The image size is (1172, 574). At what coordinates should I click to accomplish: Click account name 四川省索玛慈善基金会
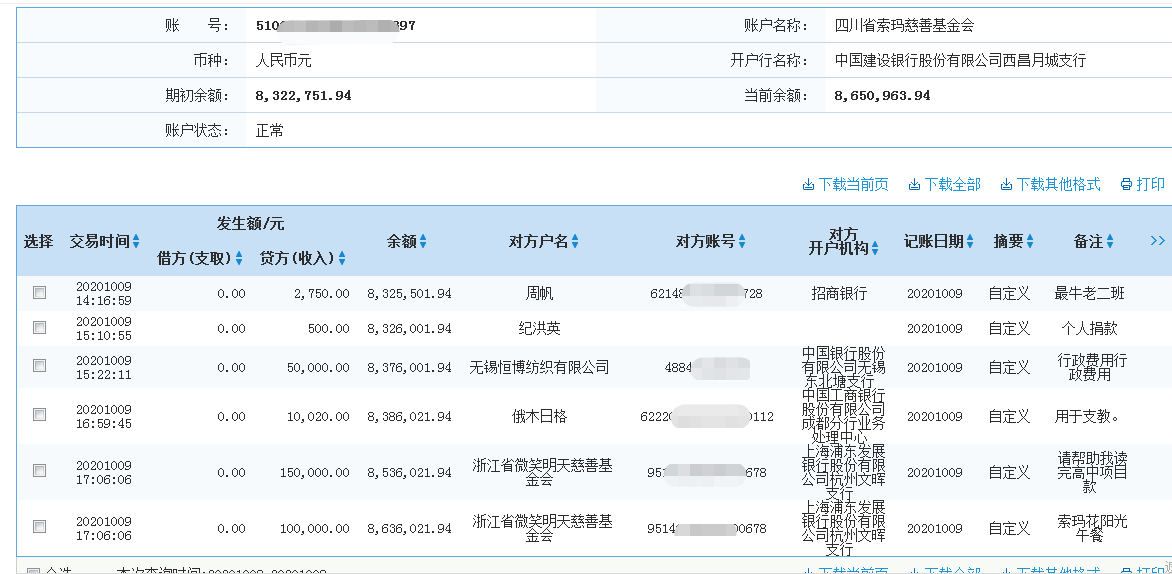[x=904, y=26]
